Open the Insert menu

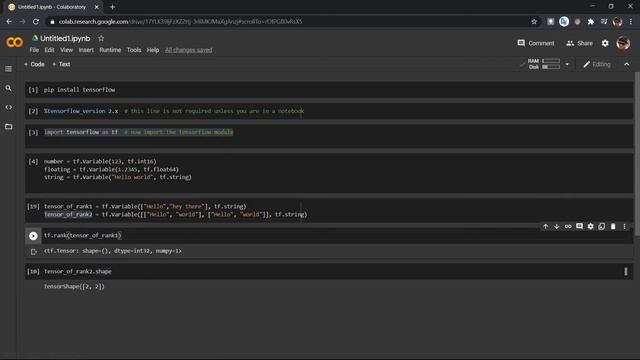tap(86, 50)
